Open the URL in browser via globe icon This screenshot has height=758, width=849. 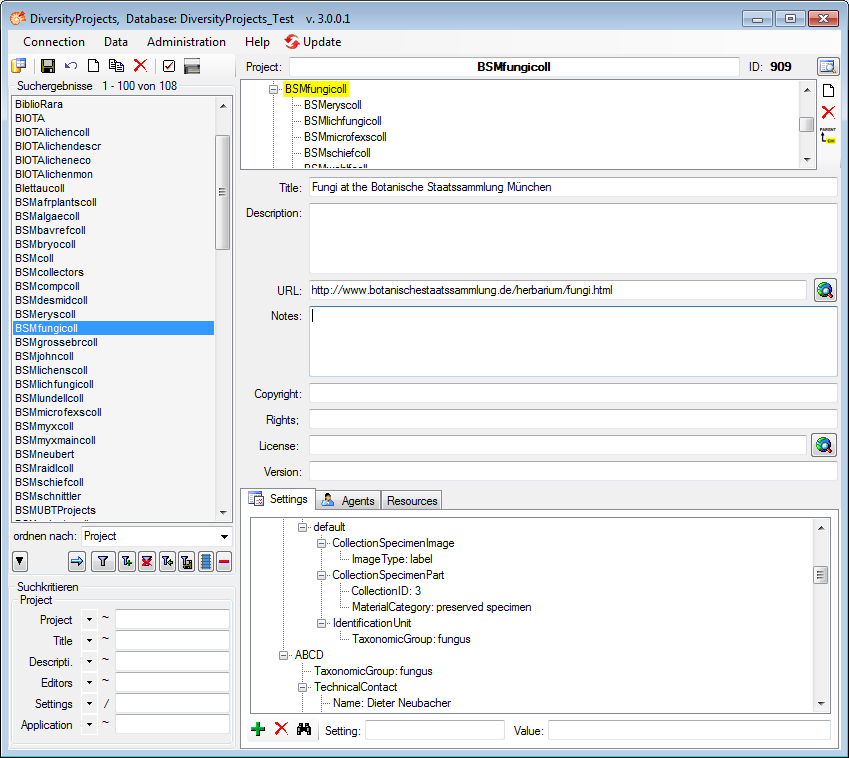pos(825,290)
